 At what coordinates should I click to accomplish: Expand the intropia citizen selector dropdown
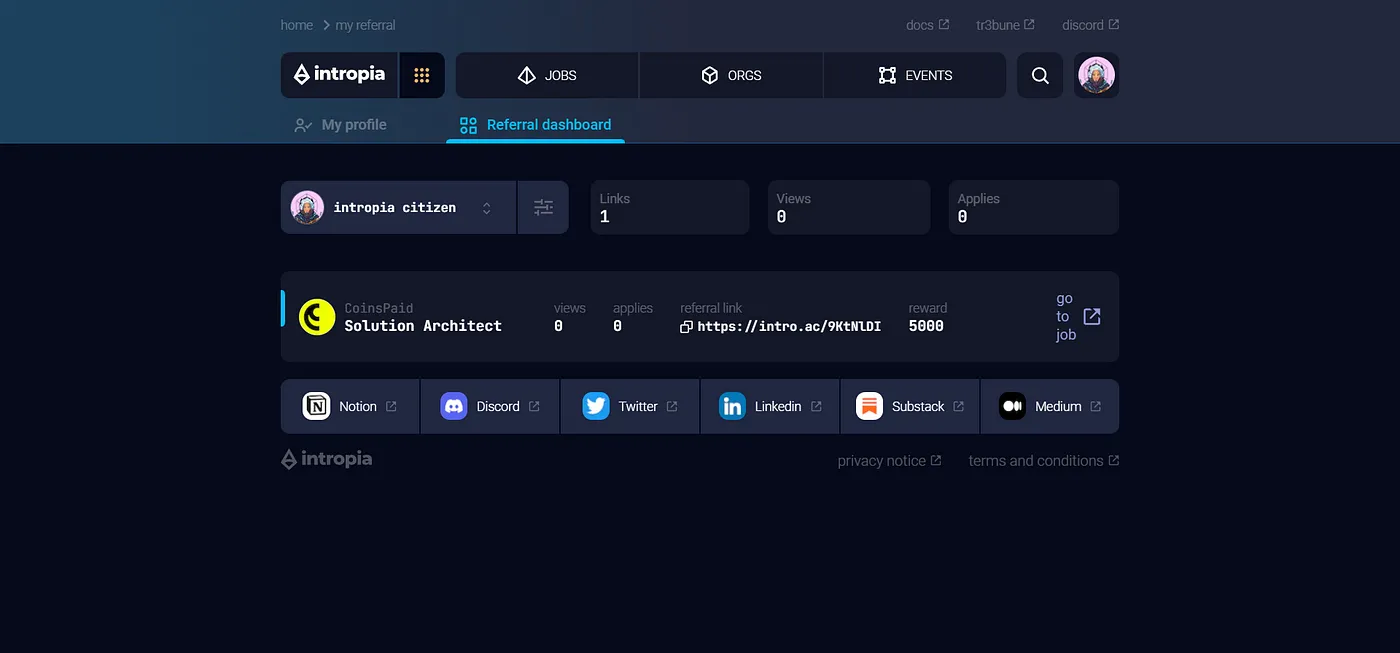398,207
